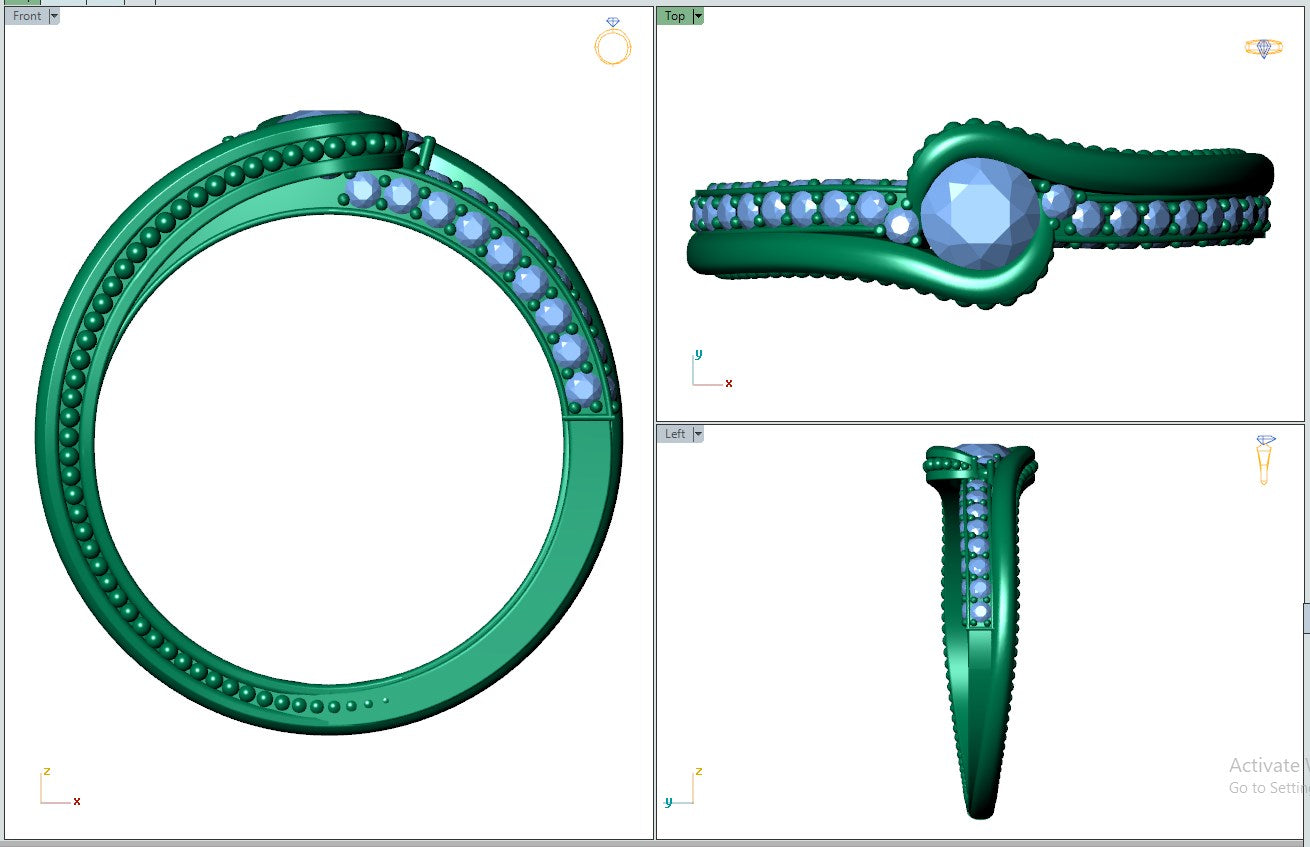Click the ring side-view icon in Left viewport
This screenshot has height=847, width=1310.
(1265, 460)
